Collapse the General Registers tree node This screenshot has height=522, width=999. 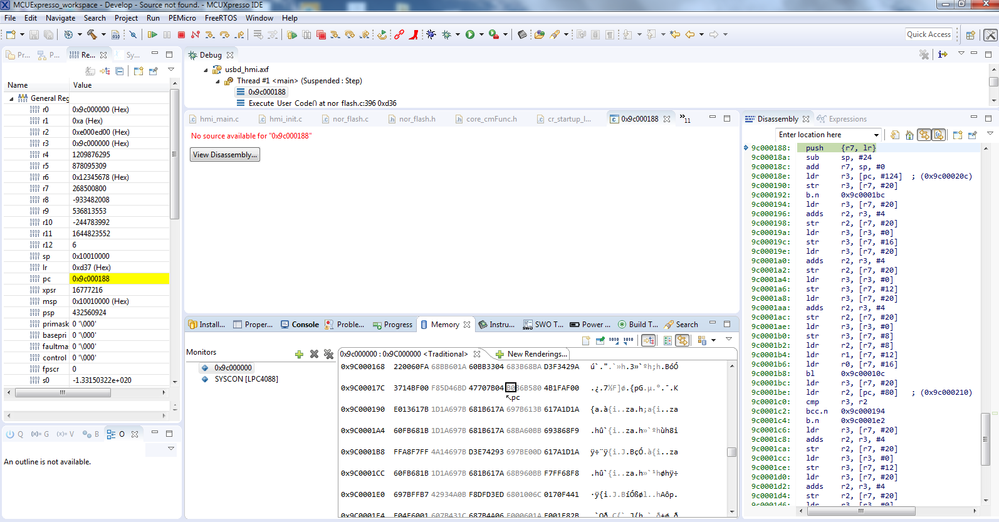11,98
